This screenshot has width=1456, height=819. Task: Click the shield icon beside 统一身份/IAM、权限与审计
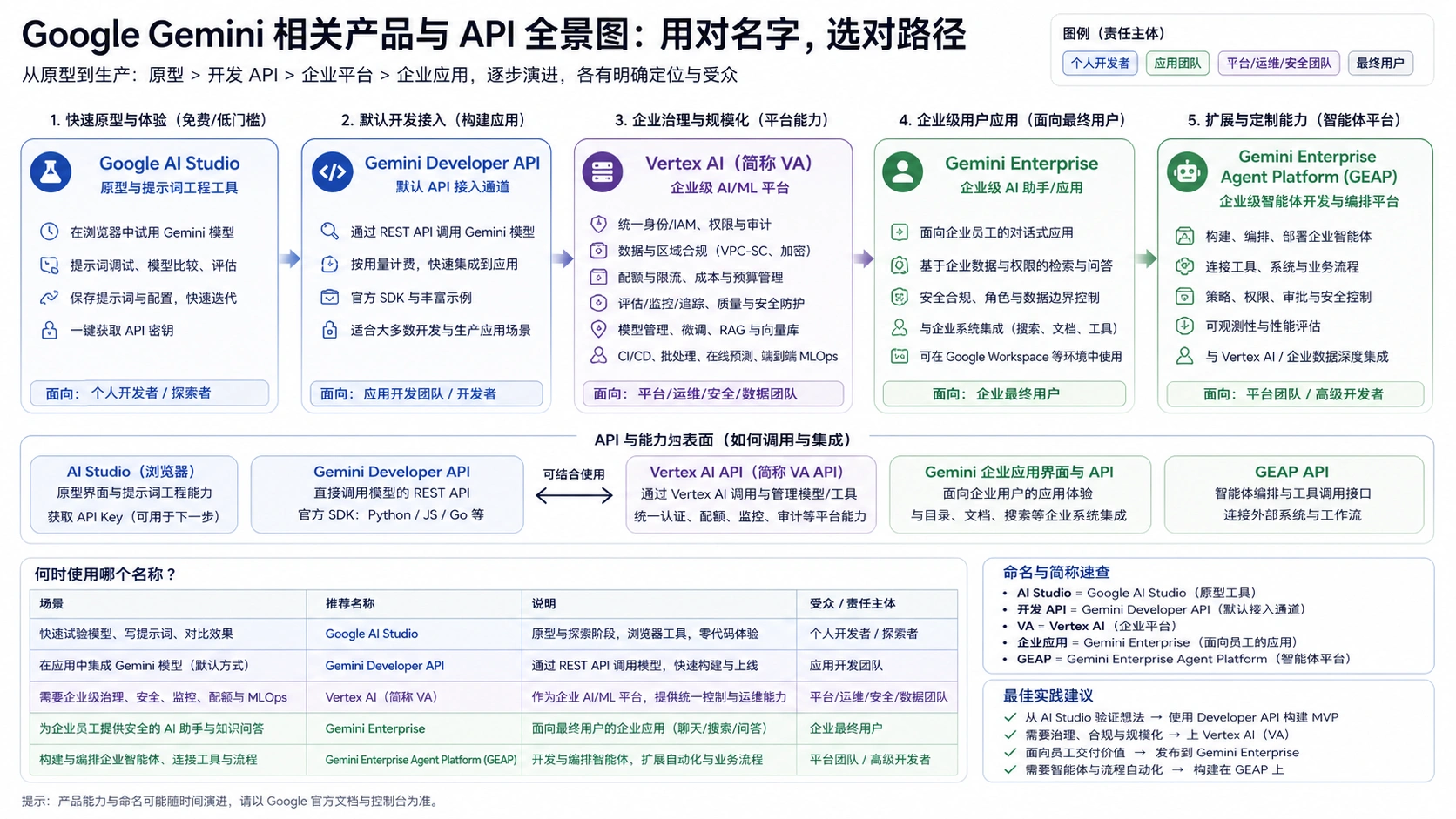pyautogui.click(x=598, y=224)
